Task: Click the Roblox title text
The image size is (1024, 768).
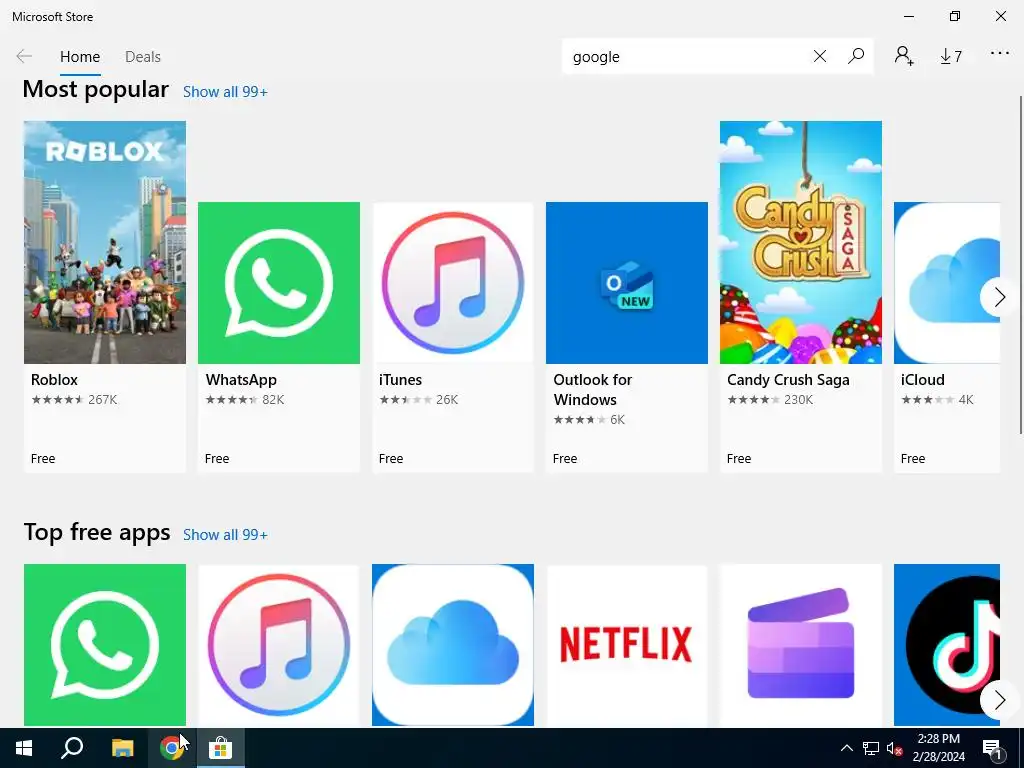Action: (x=54, y=380)
